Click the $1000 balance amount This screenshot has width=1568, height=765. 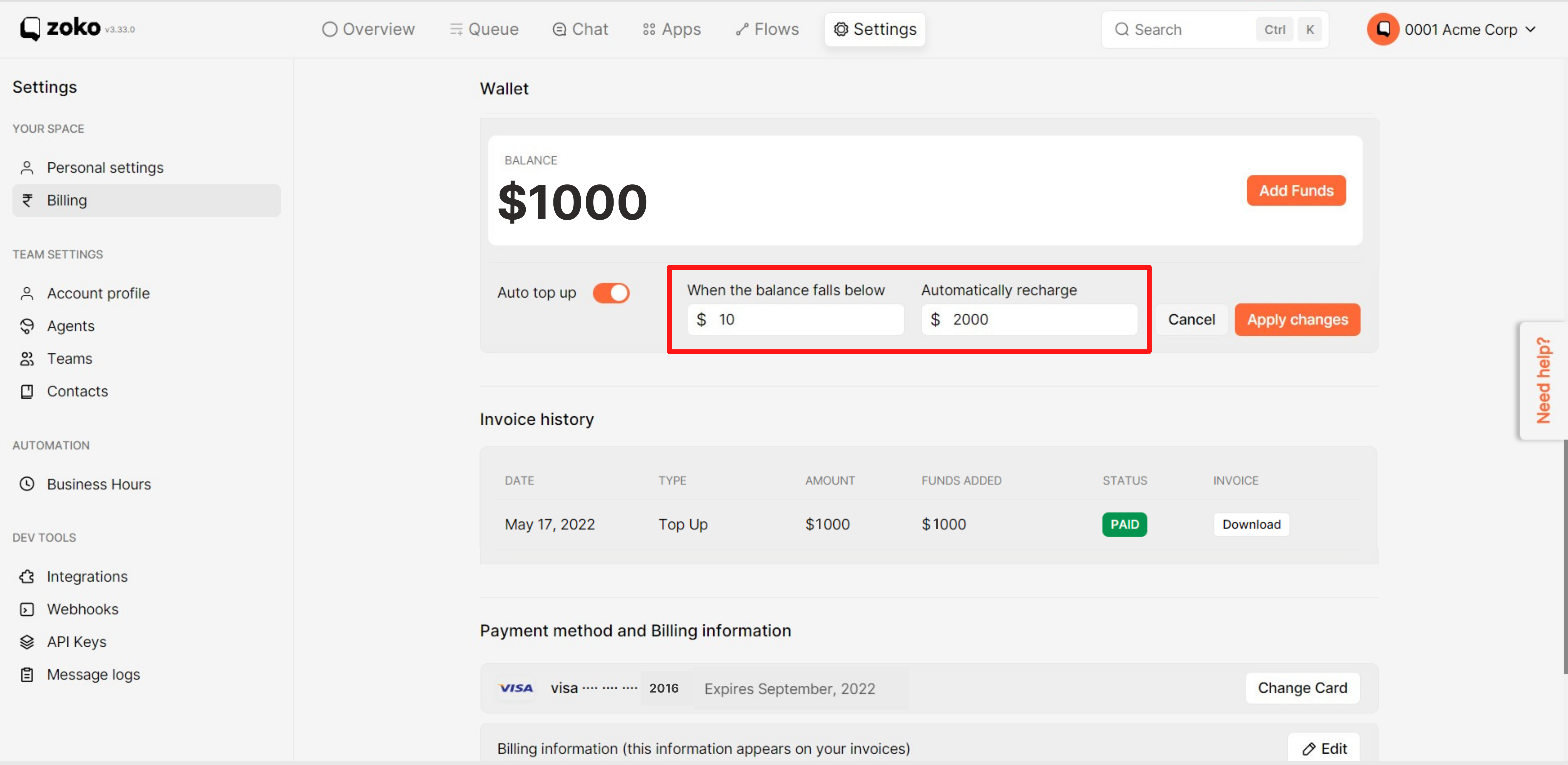(572, 202)
